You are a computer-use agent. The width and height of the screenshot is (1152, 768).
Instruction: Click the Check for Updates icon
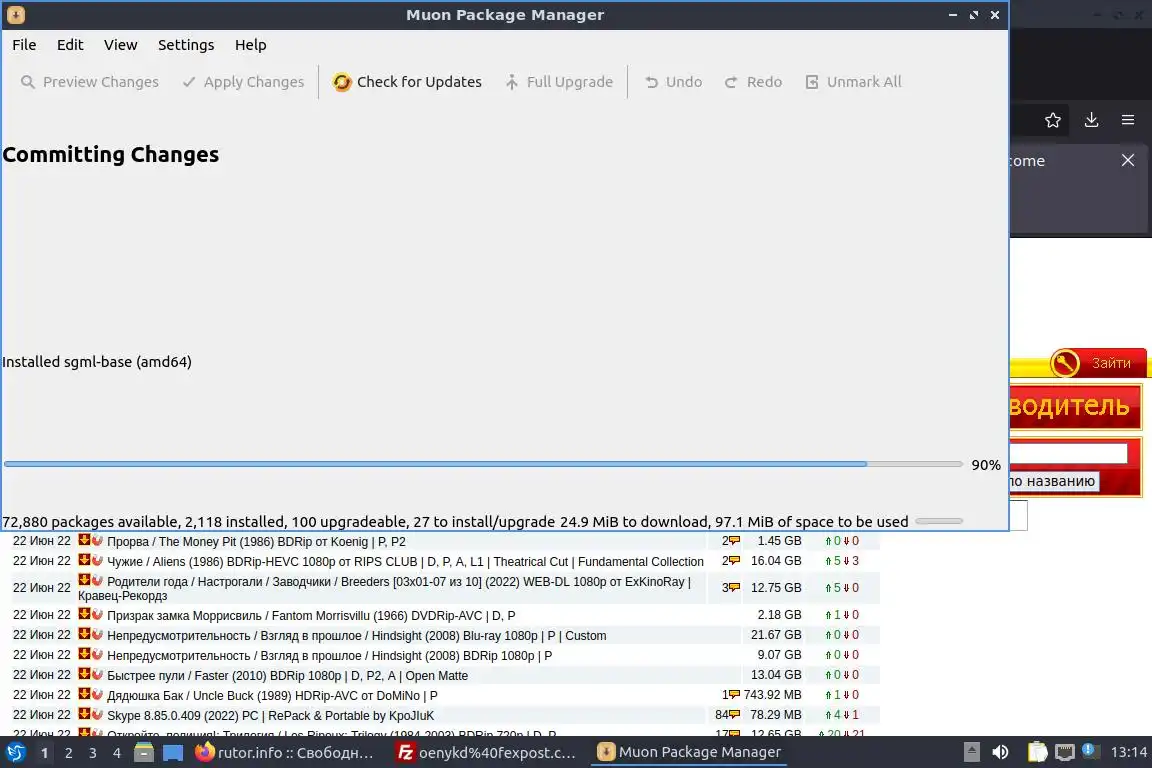(x=342, y=82)
